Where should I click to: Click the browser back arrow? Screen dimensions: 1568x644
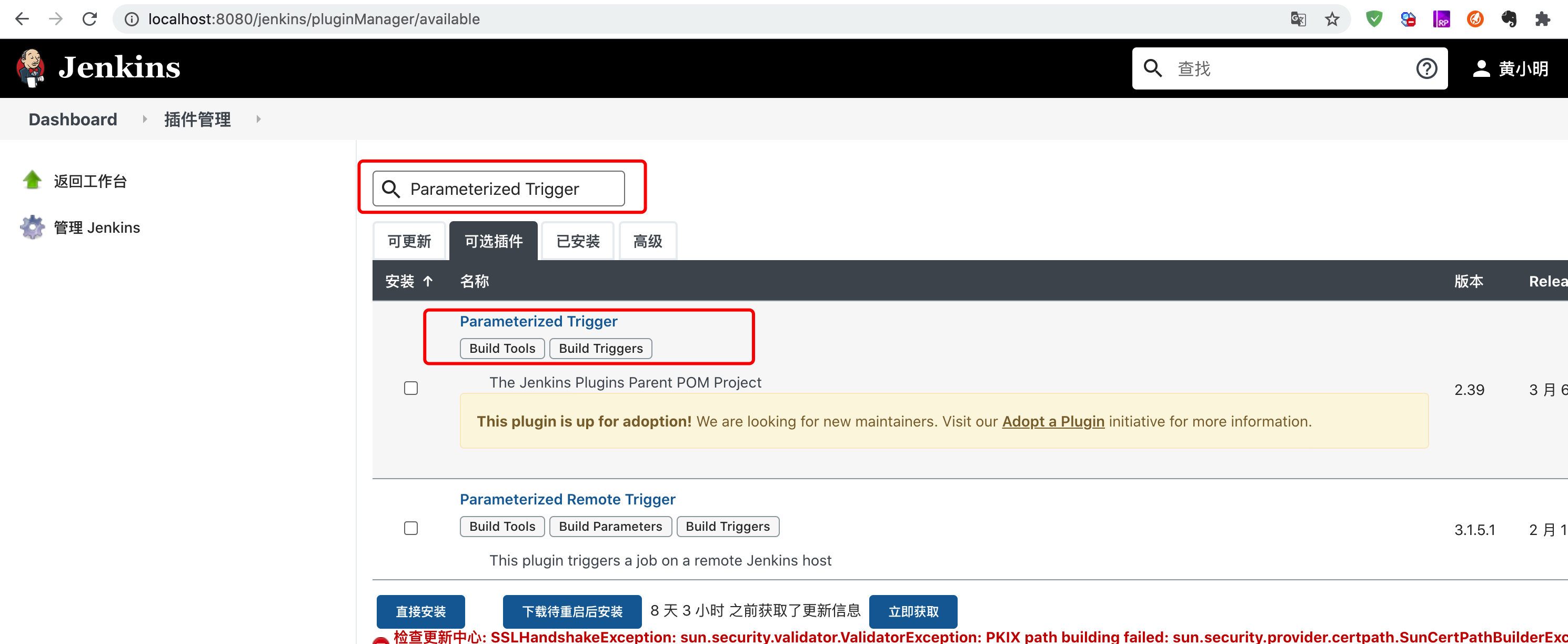(23, 19)
